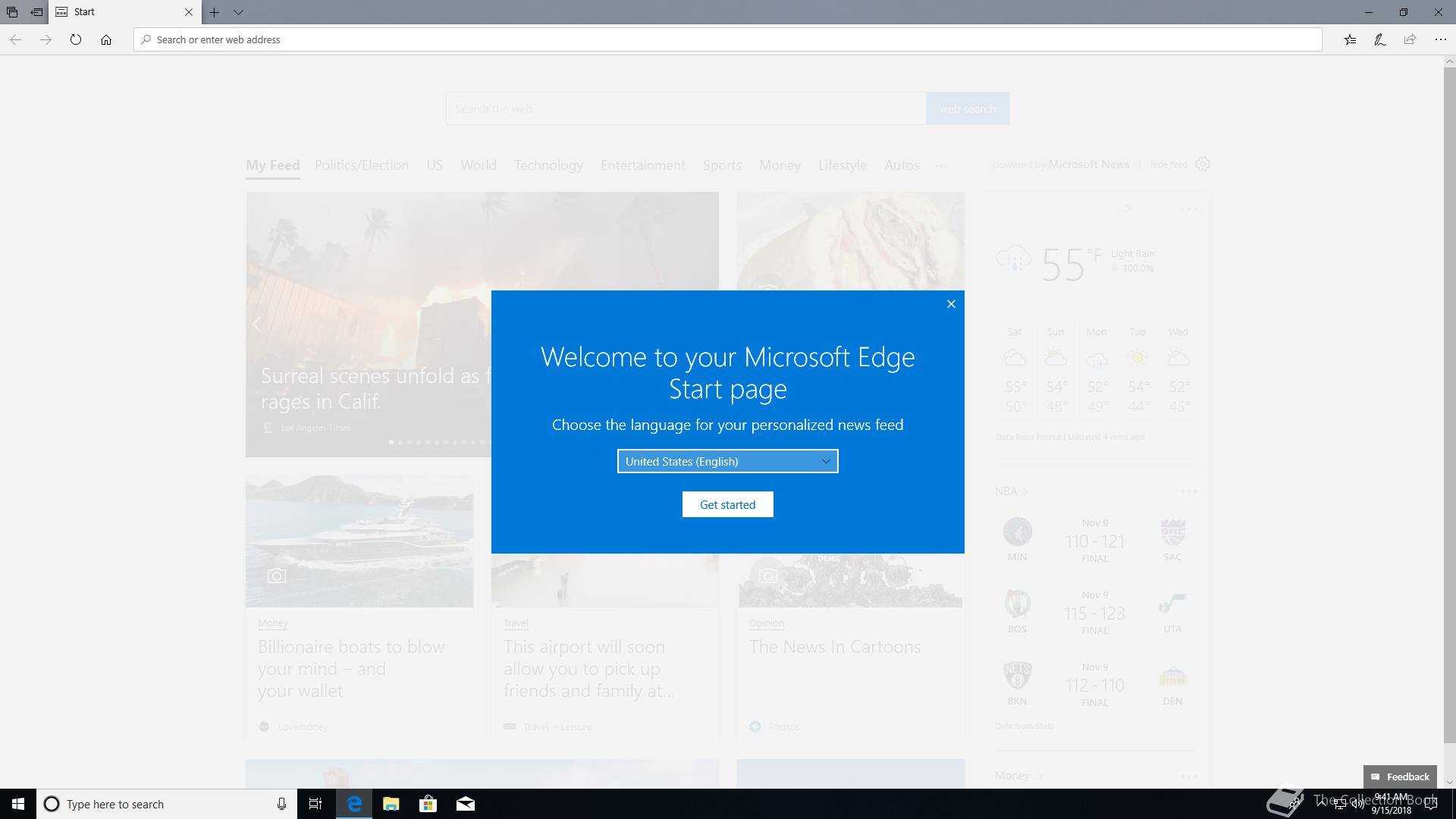Click the 55°F current temperature

coord(1072,264)
